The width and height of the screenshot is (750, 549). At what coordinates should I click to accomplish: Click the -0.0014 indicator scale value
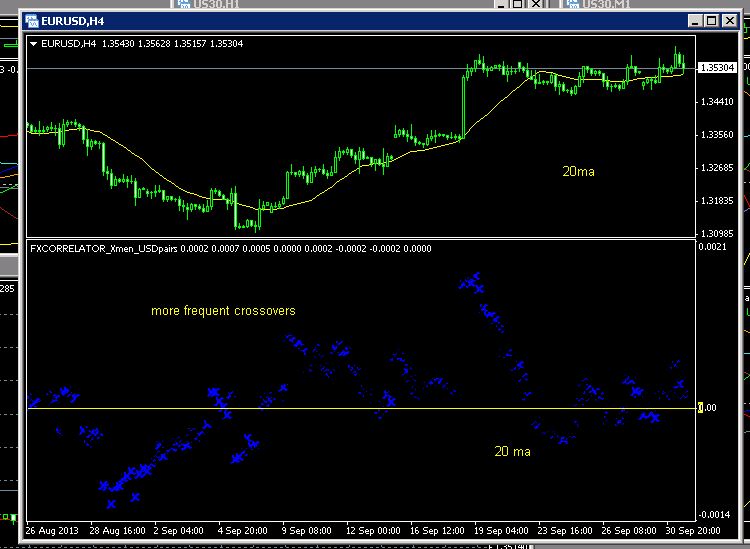click(x=714, y=515)
